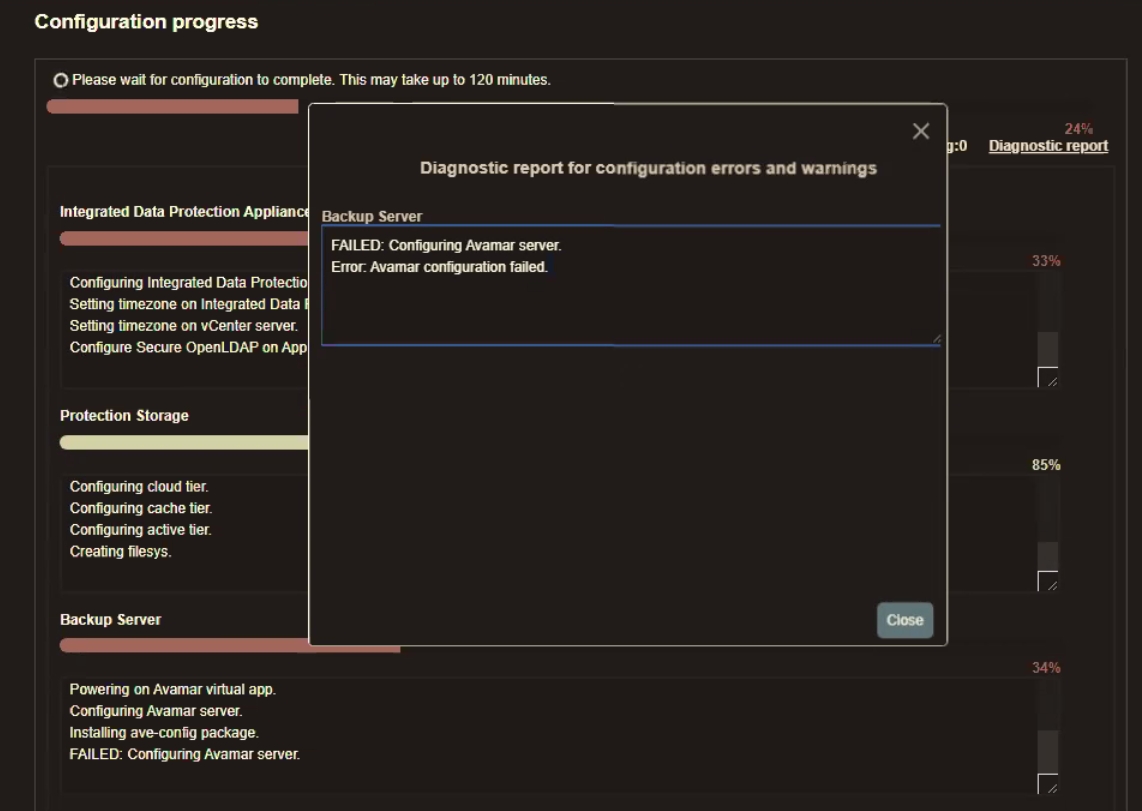Click the Close button in dialog
1142x811 pixels.
(905, 620)
